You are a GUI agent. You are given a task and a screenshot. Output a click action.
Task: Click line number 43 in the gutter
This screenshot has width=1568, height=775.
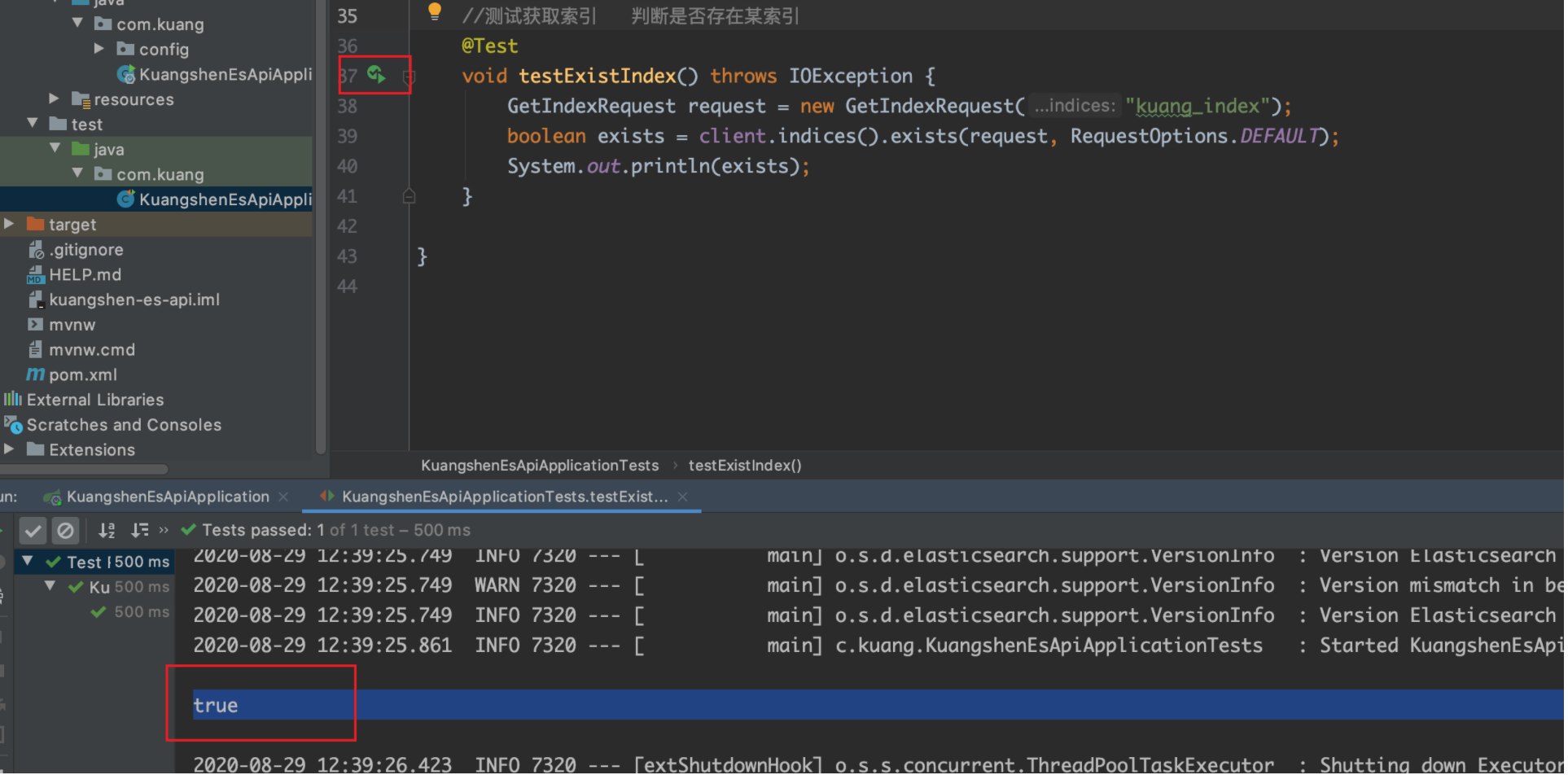pos(347,256)
